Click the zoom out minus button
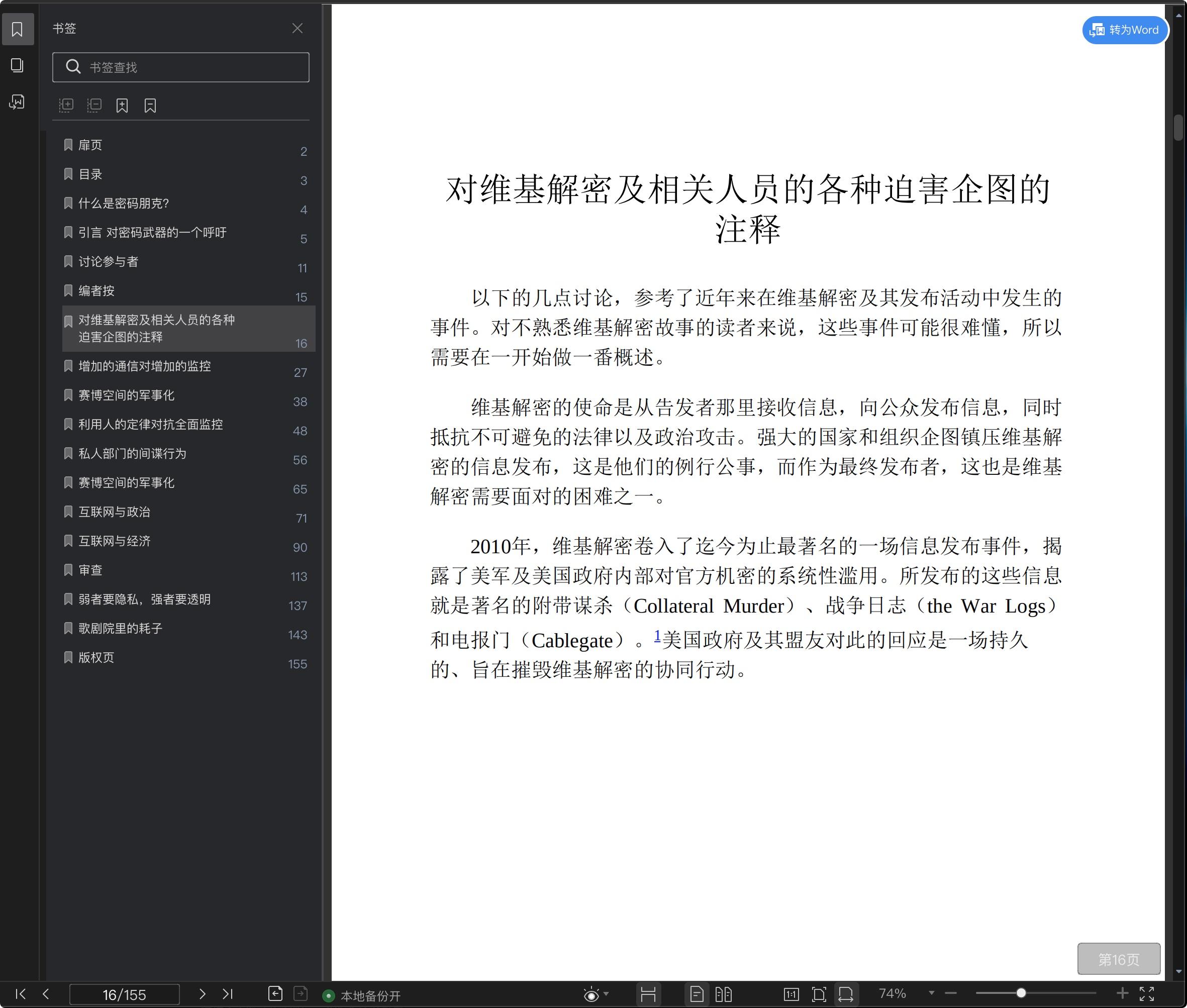1187x1008 pixels. pos(951,993)
